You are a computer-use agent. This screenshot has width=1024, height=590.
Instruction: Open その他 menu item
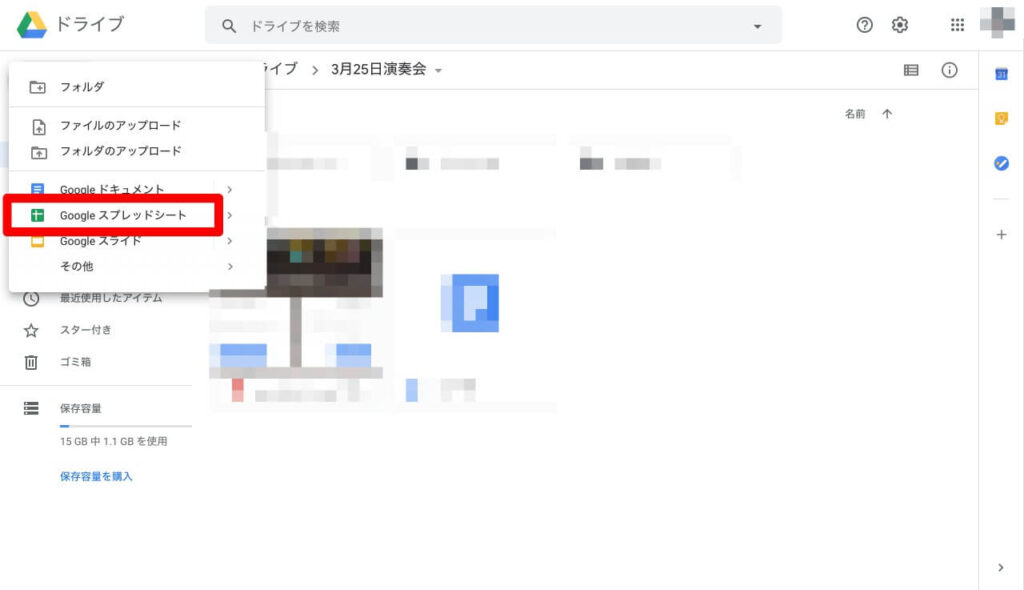136,267
